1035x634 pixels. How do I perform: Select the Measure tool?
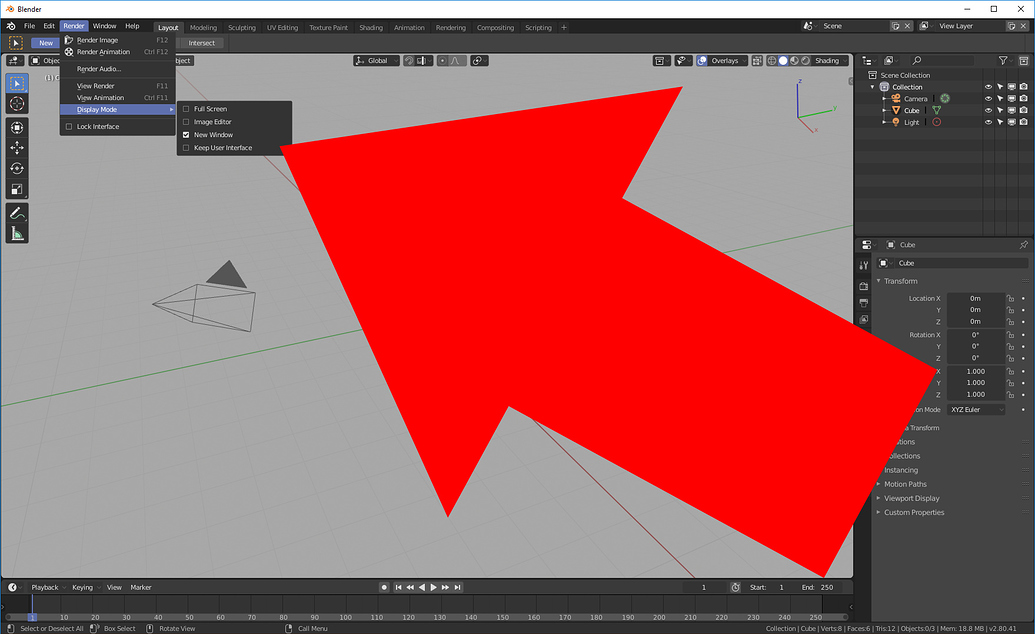(x=16, y=233)
